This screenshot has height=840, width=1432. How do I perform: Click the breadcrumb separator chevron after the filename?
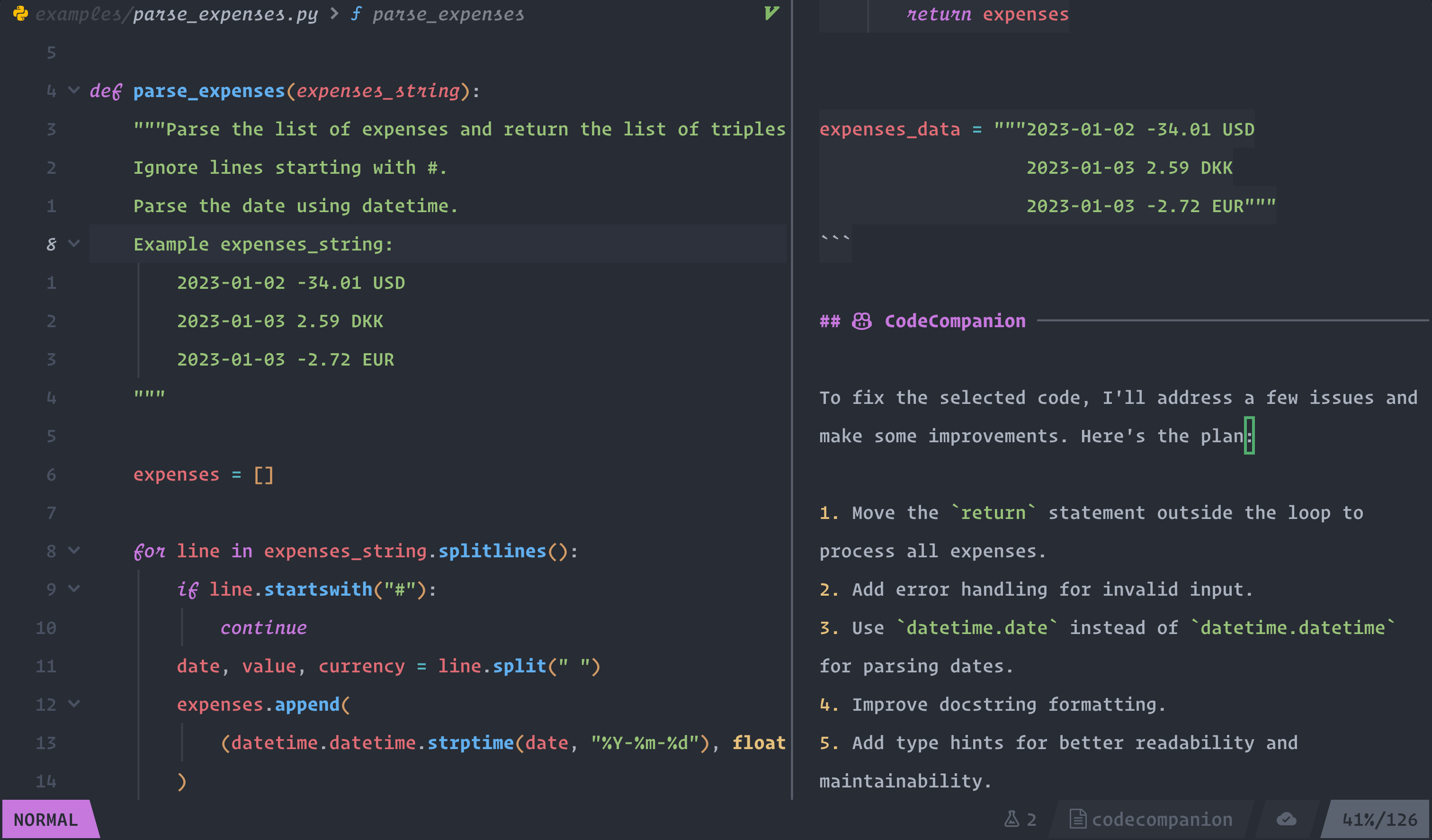(334, 14)
